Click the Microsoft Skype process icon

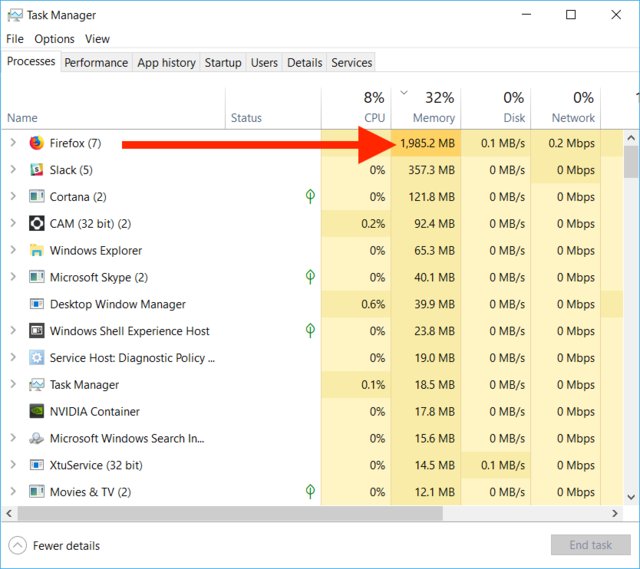point(37,277)
